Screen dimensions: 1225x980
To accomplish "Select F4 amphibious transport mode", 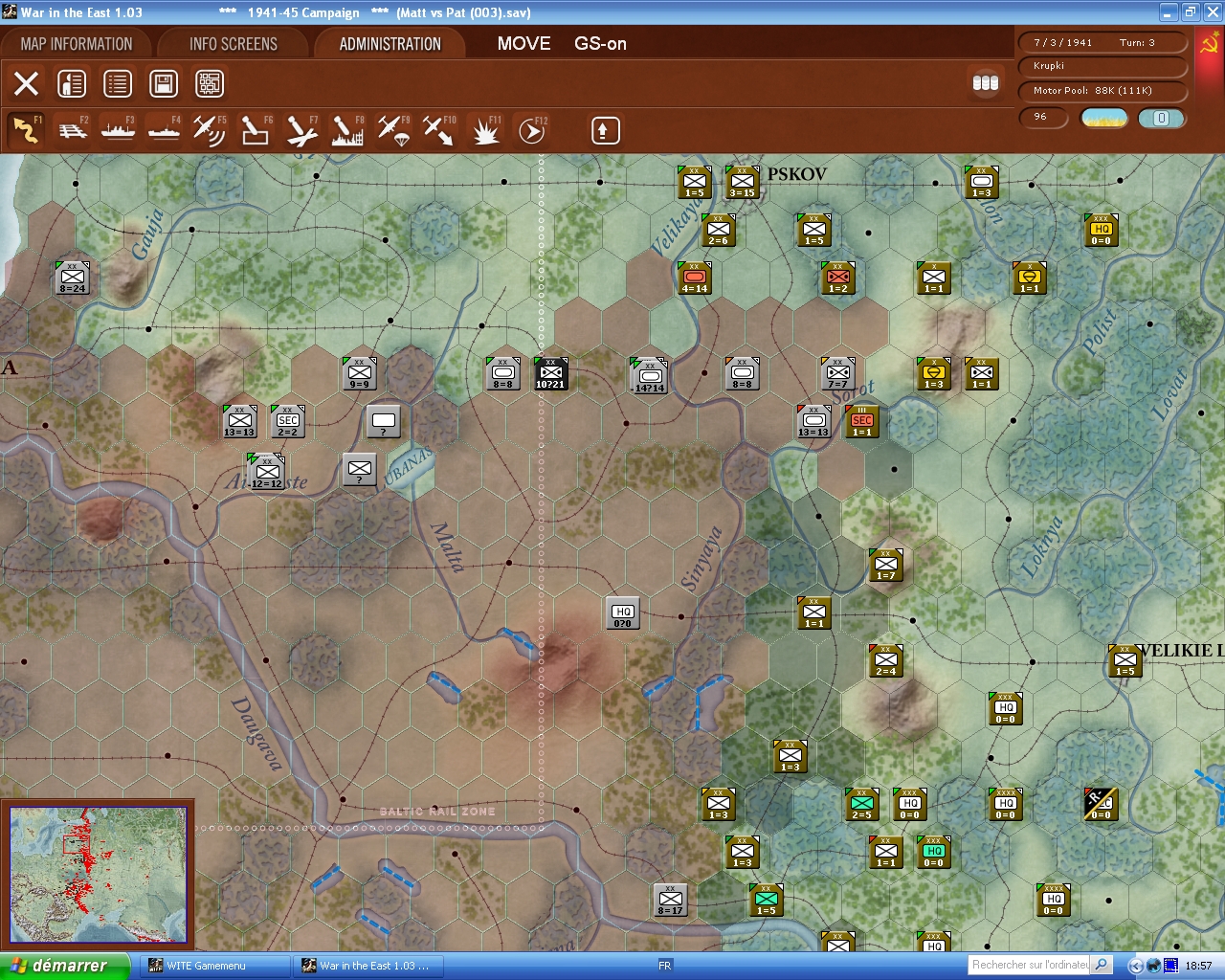I will tap(165, 130).
